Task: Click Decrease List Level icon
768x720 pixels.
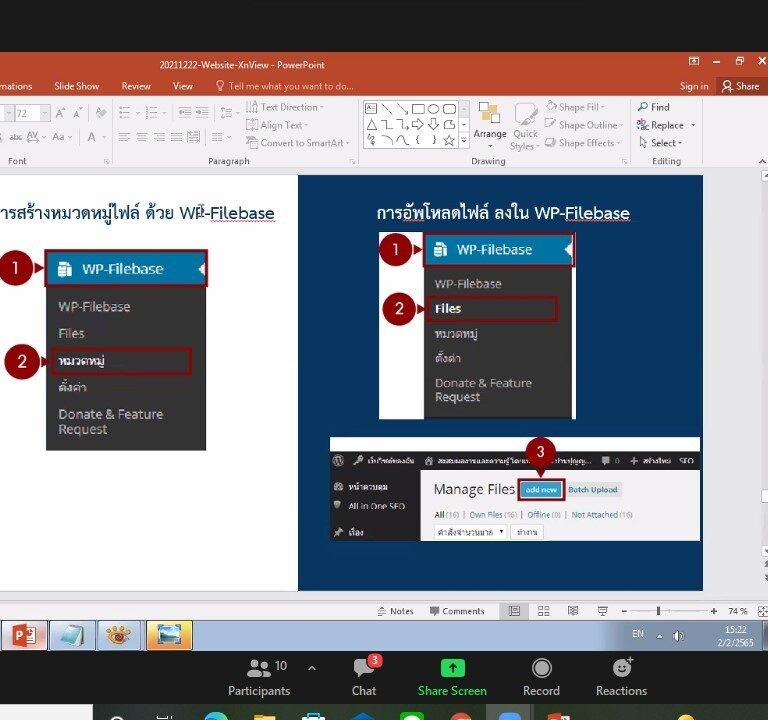Action: coord(185,113)
